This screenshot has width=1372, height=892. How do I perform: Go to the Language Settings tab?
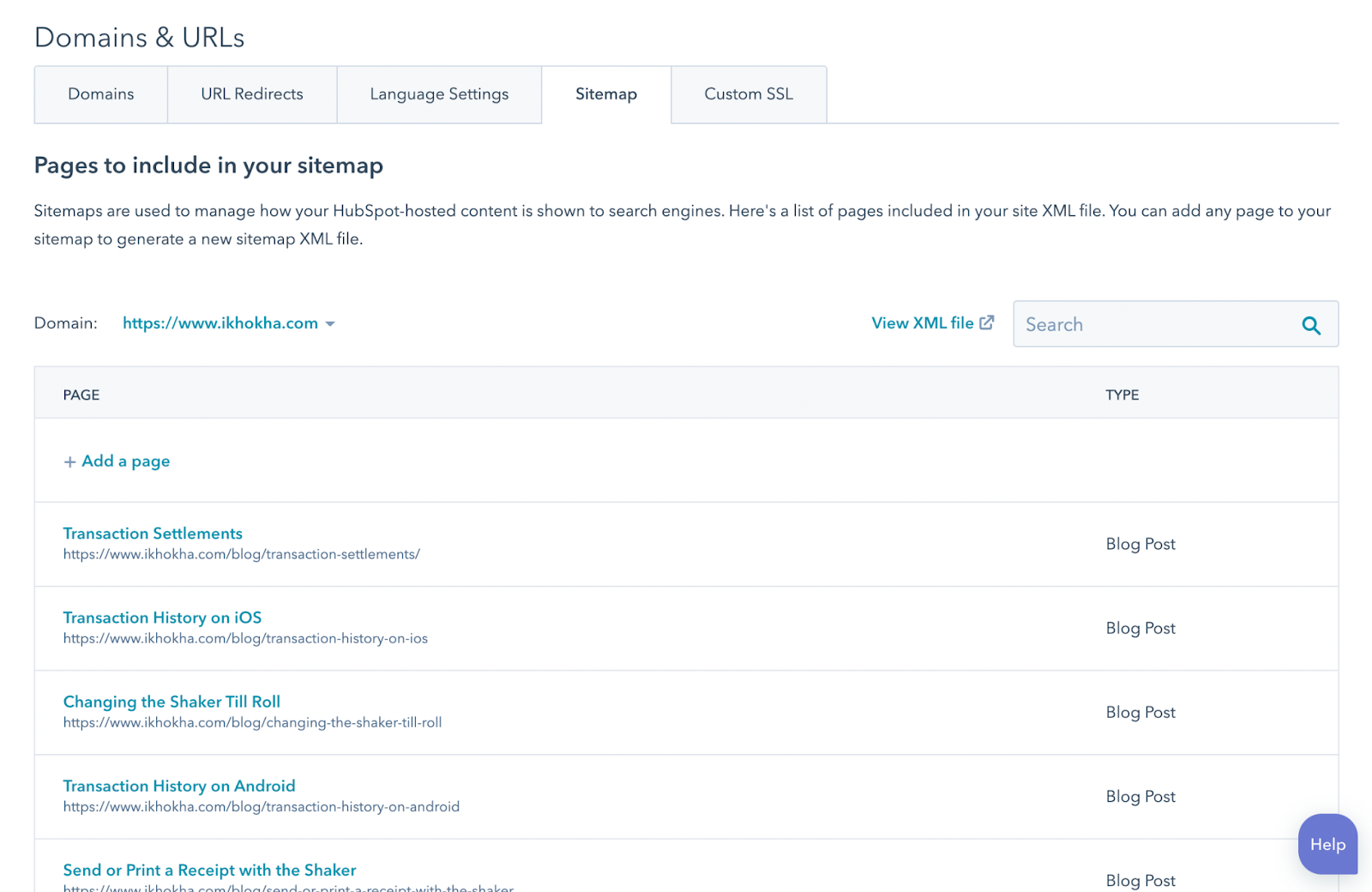[439, 94]
